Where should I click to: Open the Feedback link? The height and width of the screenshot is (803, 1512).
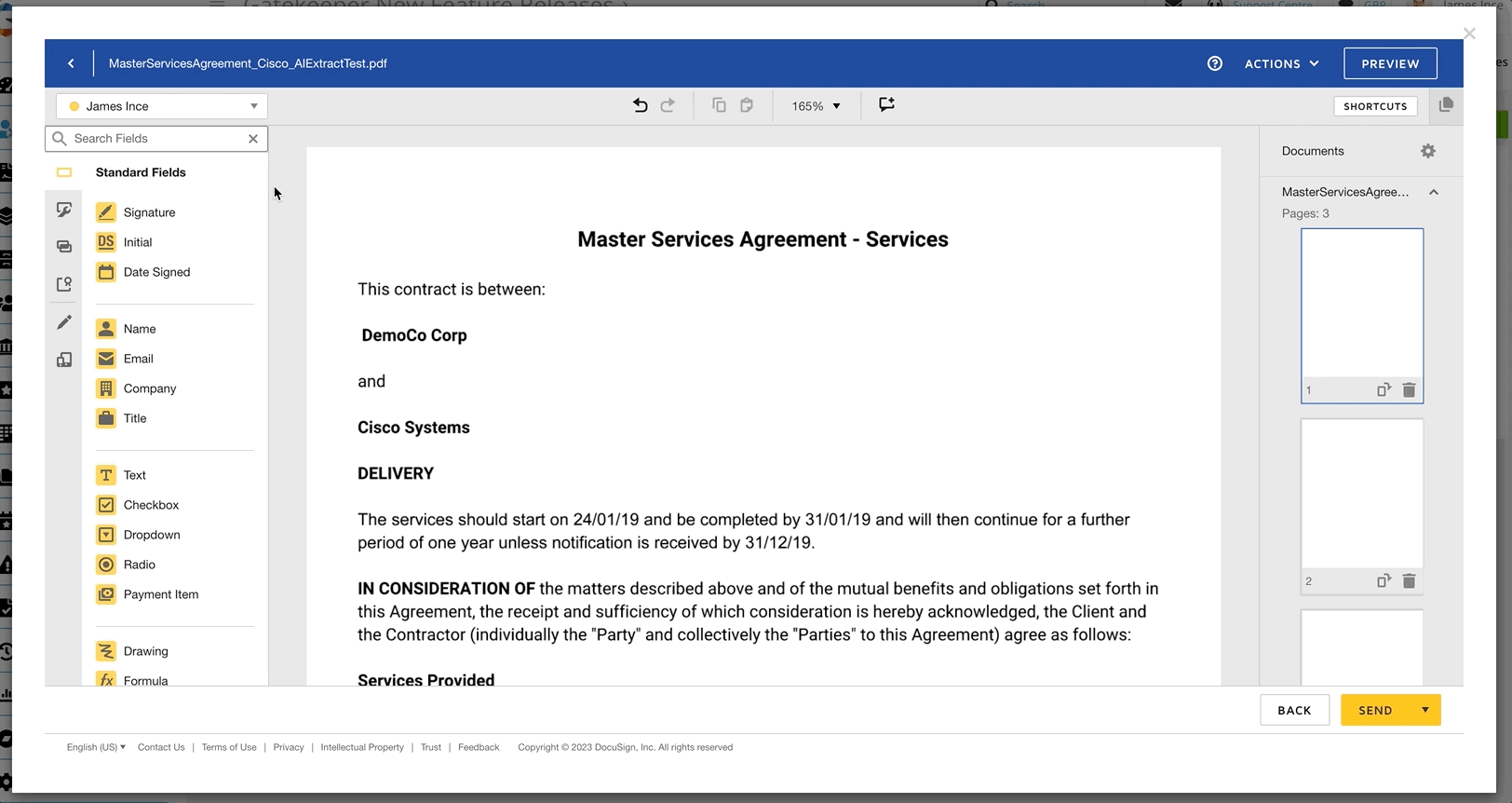pyautogui.click(x=479, y=747)
